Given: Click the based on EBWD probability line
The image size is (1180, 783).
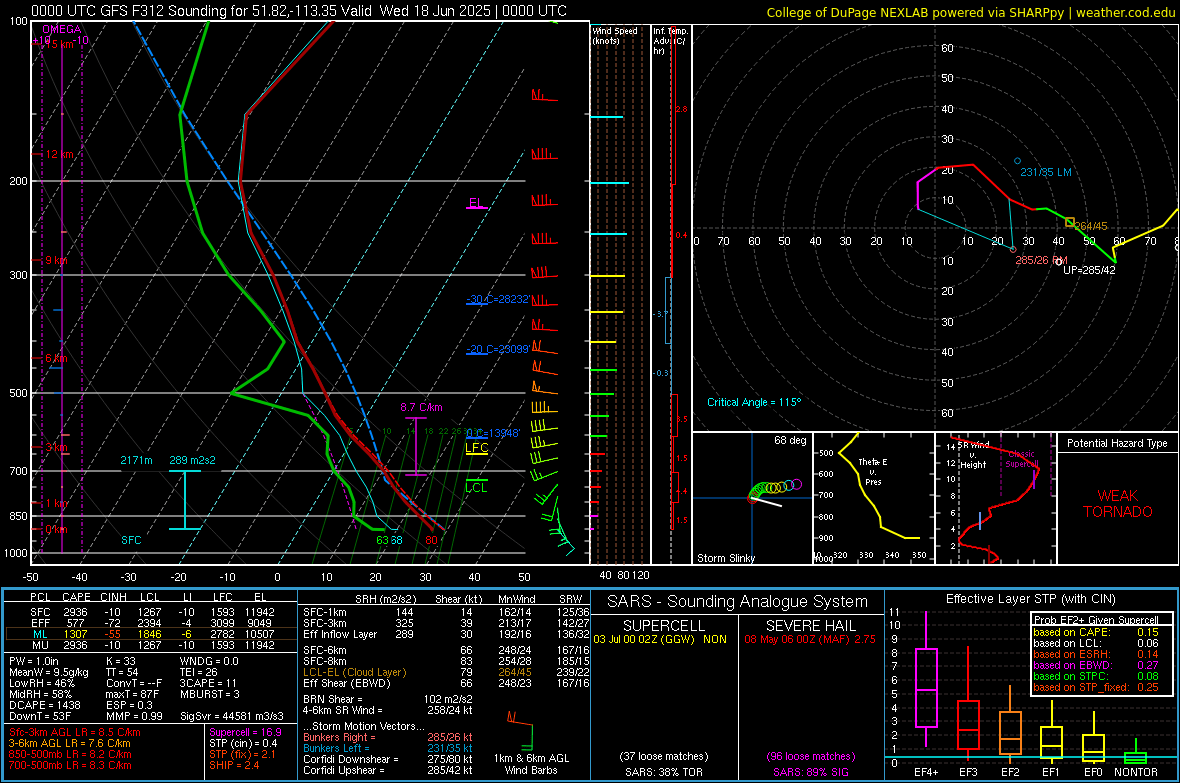Looking at the screenshot, I should click(1096, 666).
